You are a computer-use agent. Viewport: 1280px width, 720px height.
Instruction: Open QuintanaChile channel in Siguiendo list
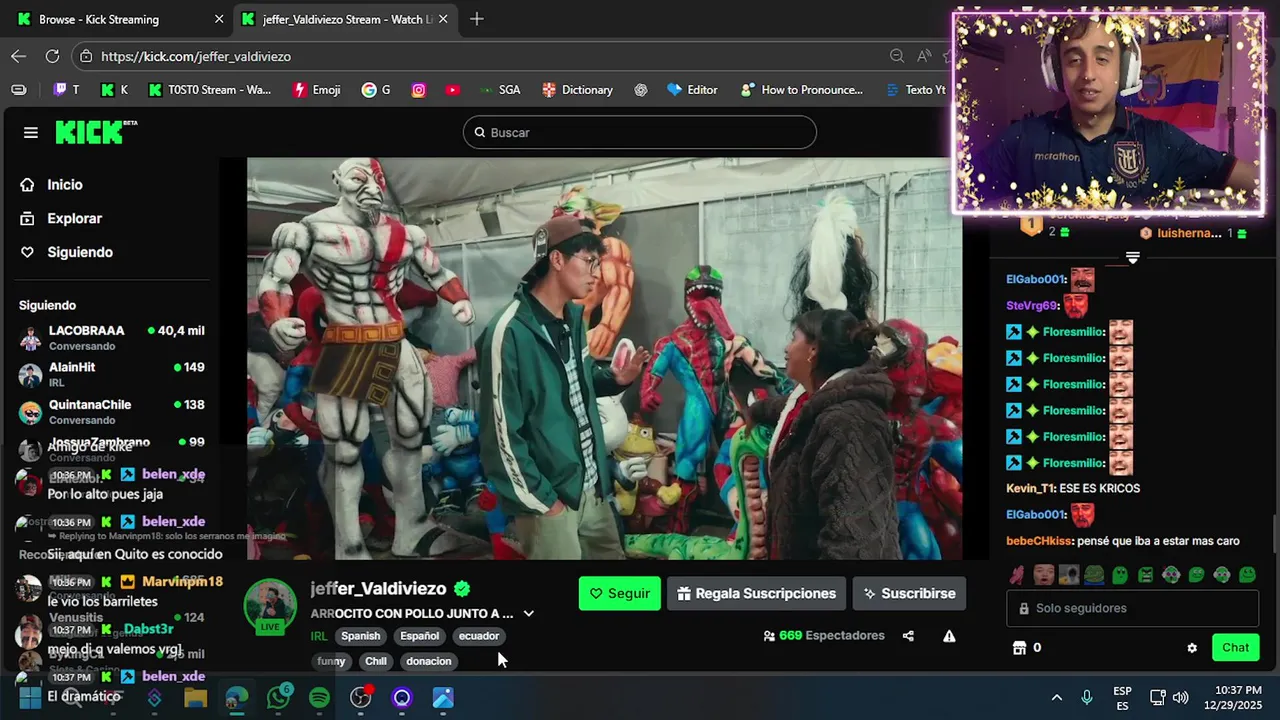pos(112,412)
